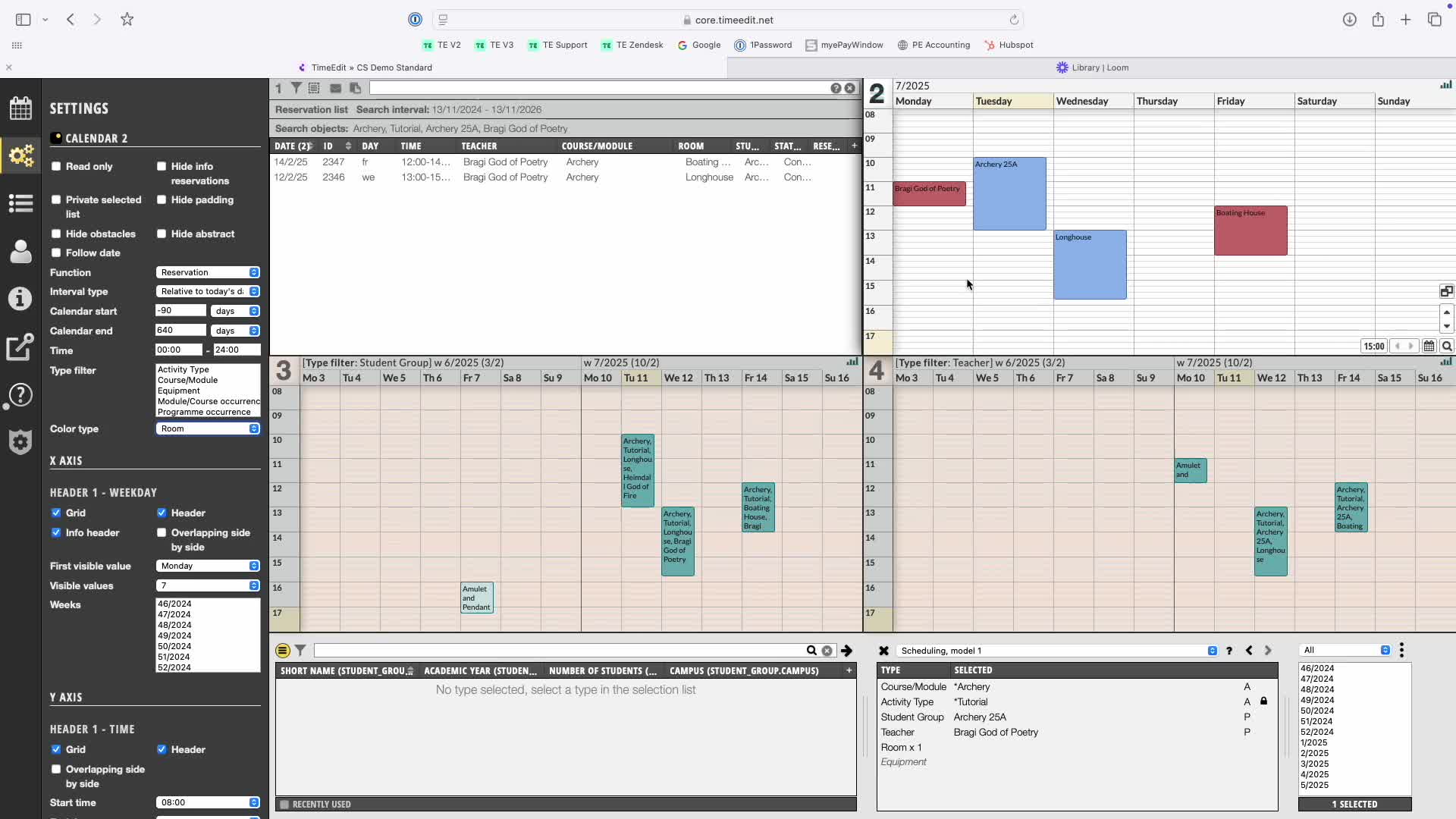Select the blue Archery 25A calendar block
Screen dimensions: 1456x819
point(1009,194)
